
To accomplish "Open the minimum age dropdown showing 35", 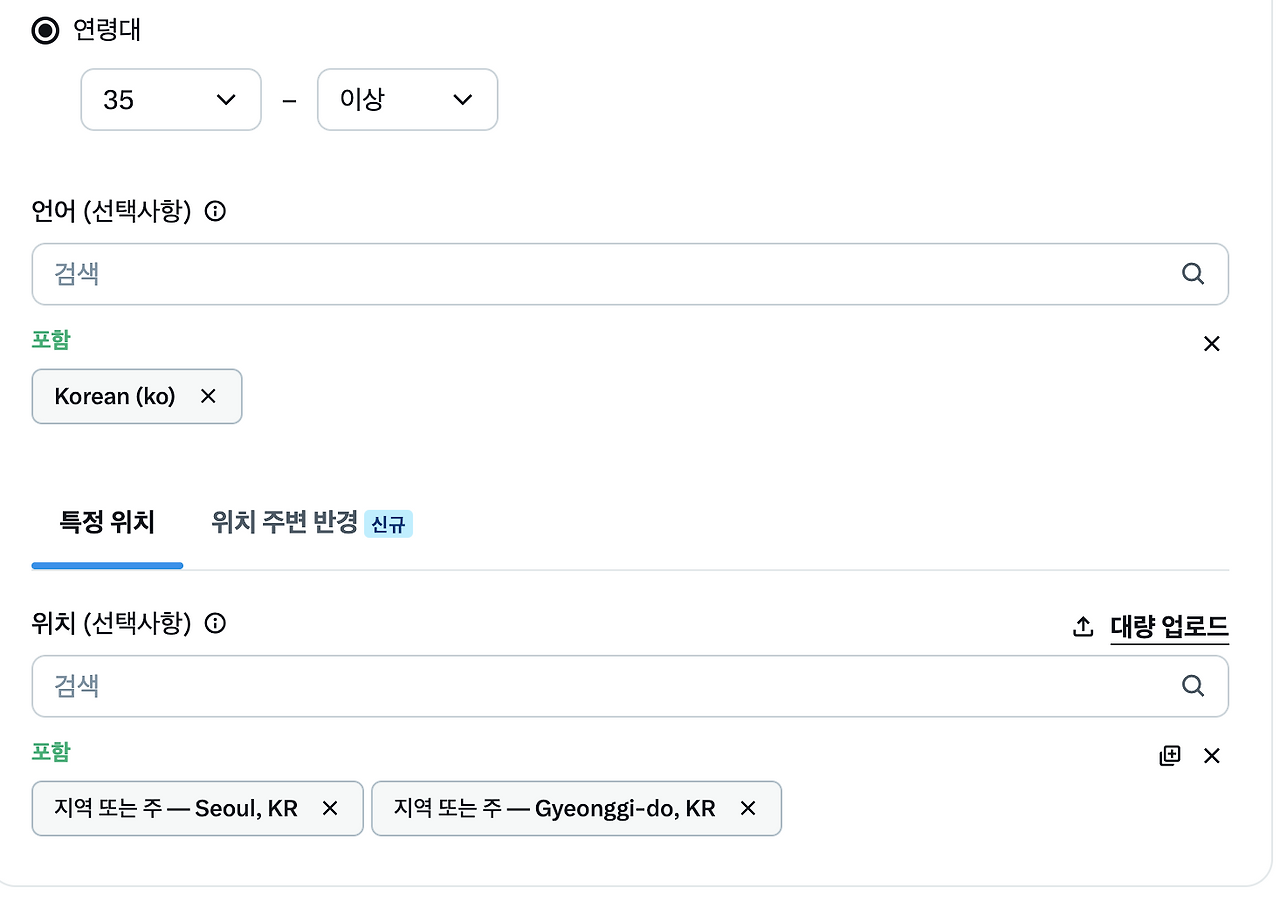I will pyautogui.click(x=170, y=99).
